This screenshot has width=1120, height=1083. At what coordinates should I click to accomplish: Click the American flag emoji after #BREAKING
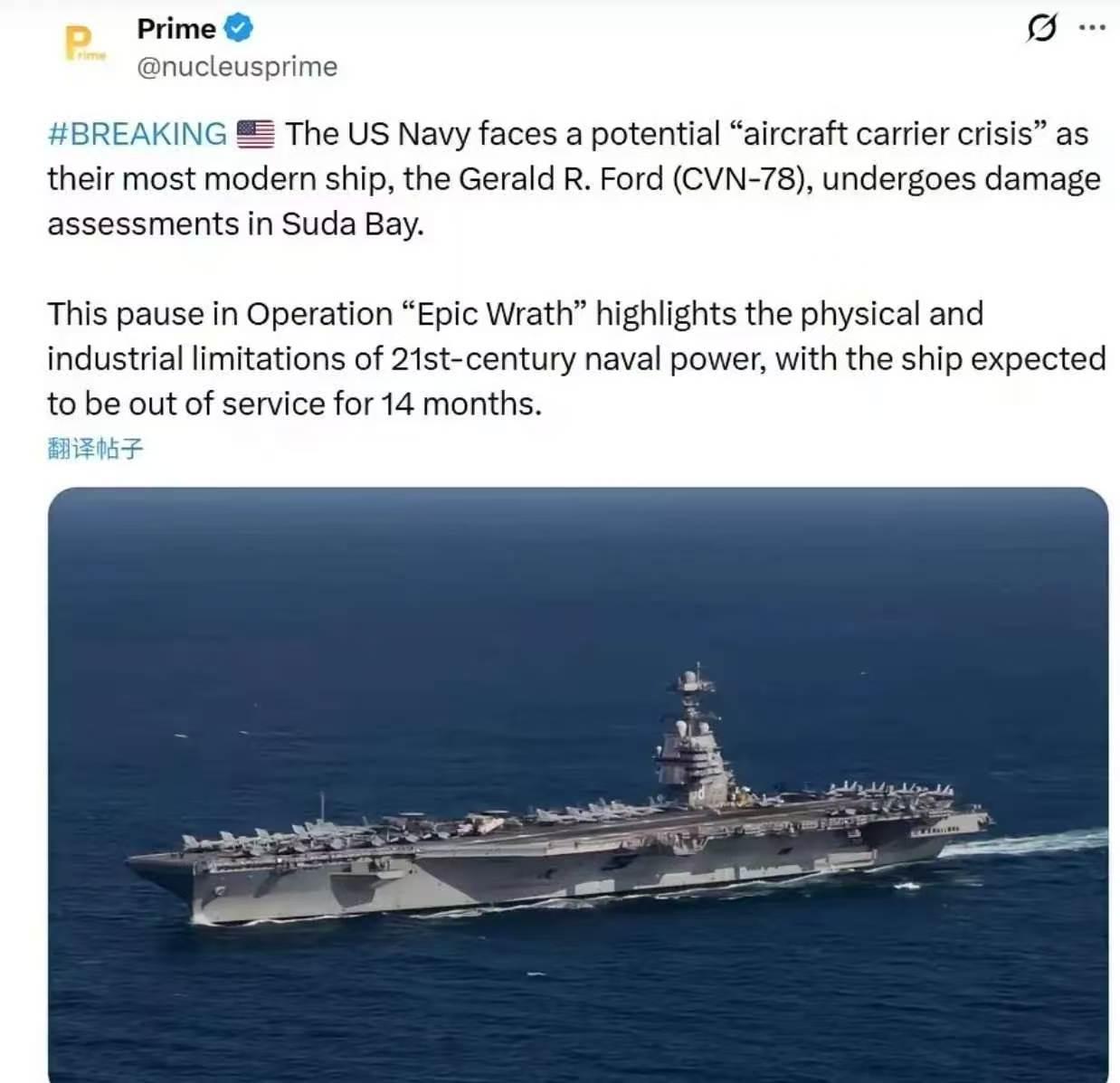[254, 133]
